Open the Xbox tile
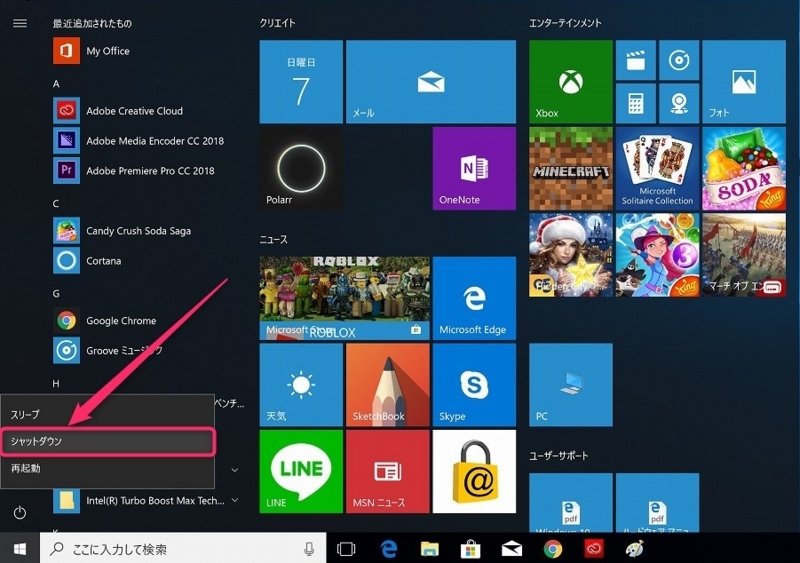This screenshot has height=563, width=800. [x=571, y=82]
